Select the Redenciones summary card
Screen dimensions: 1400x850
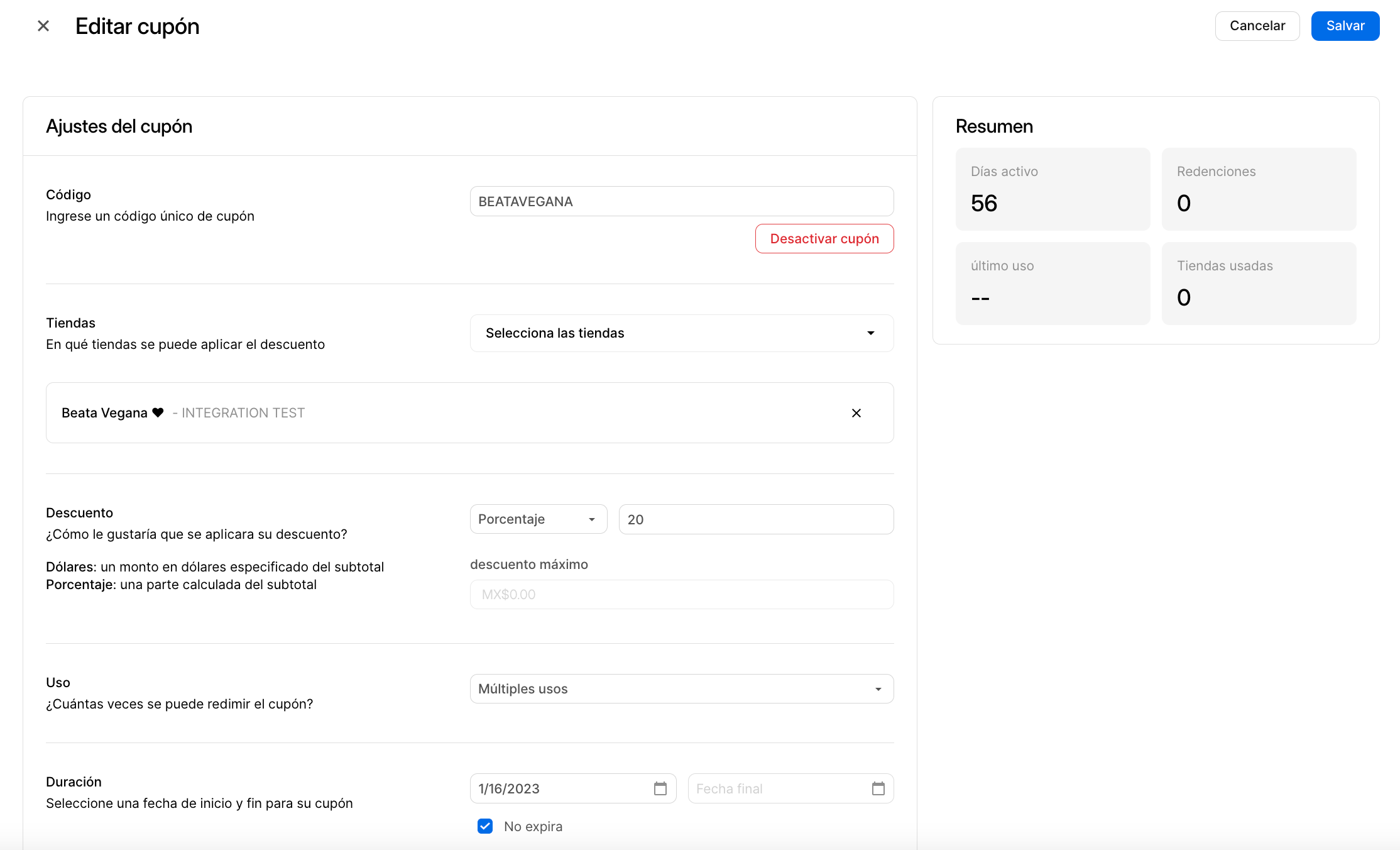pos(1259,189)
